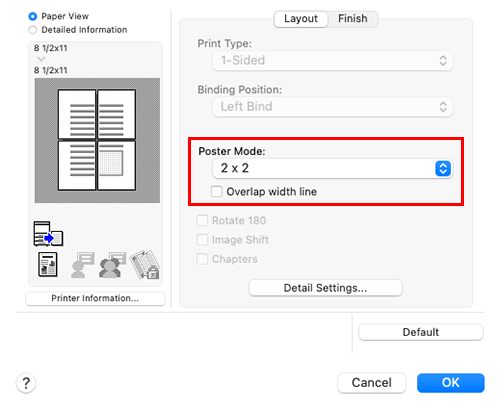
Task: Click the printer output method icon
Action: (x=48, y=234)
